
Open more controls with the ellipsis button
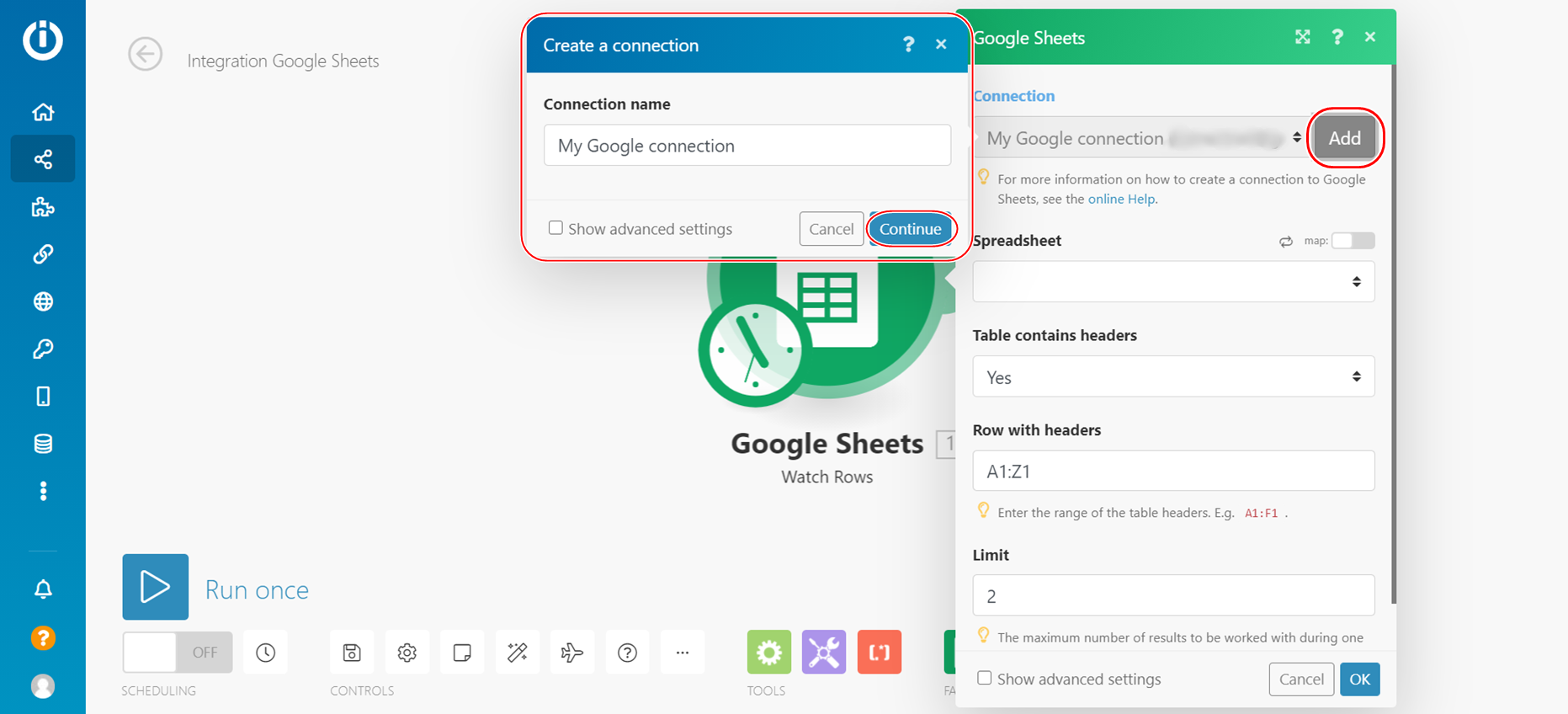pos(683,653)
